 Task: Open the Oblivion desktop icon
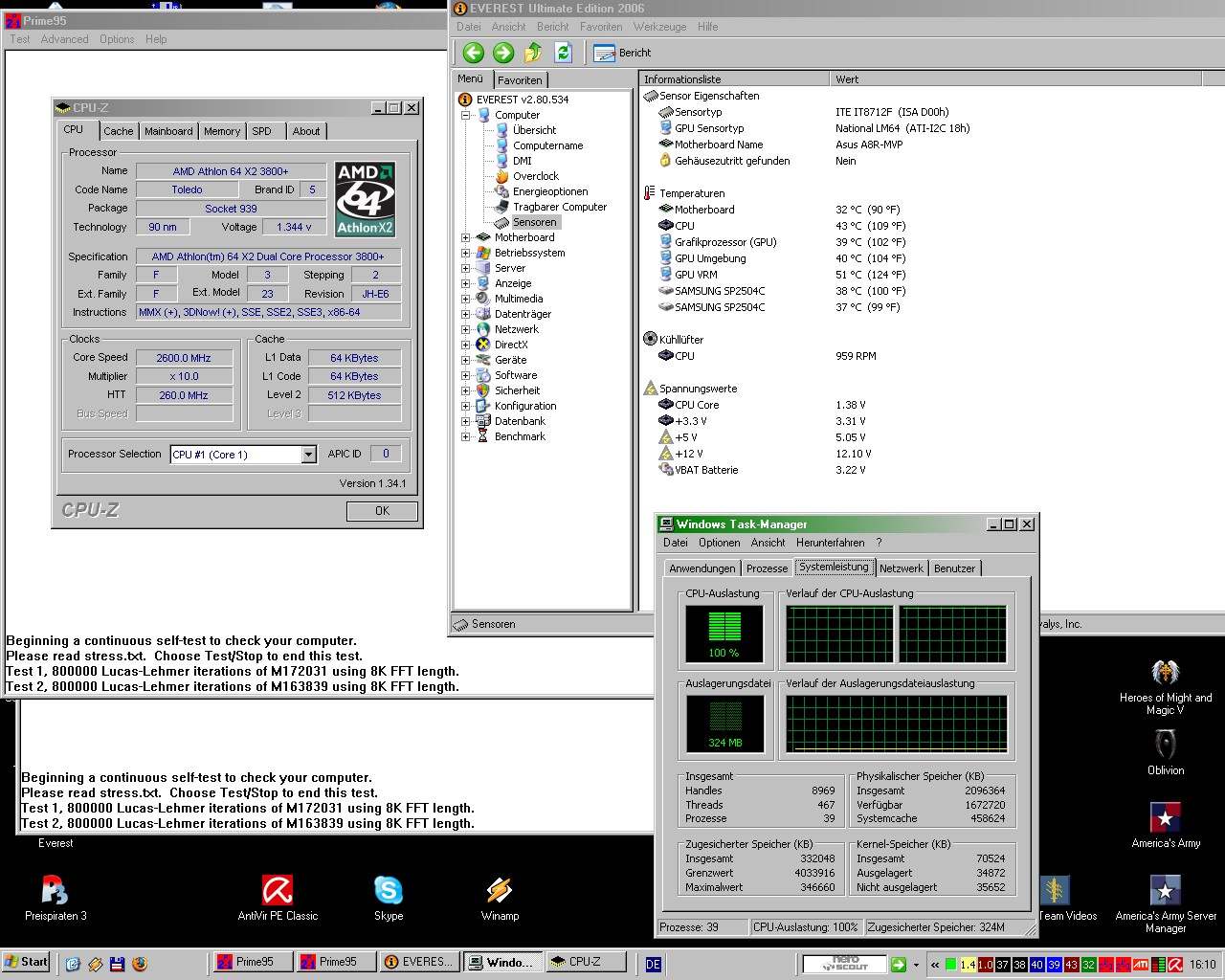1165,752
